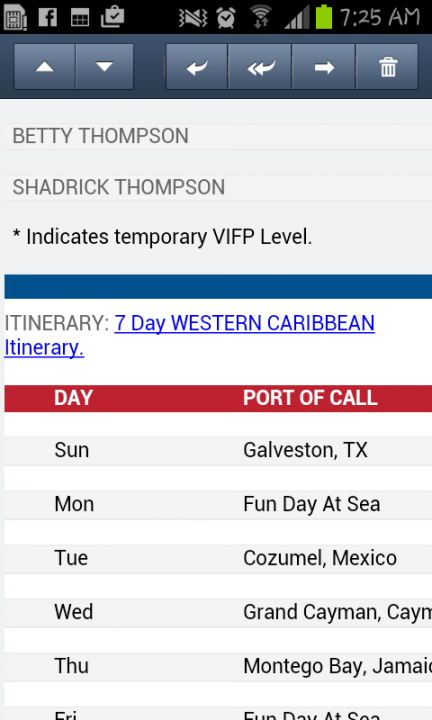Open the 7 Day WESTERN CARIBBEAN Itinerary link
The height and width of the screenshot is (720, 432).
[x=190, y=335]
